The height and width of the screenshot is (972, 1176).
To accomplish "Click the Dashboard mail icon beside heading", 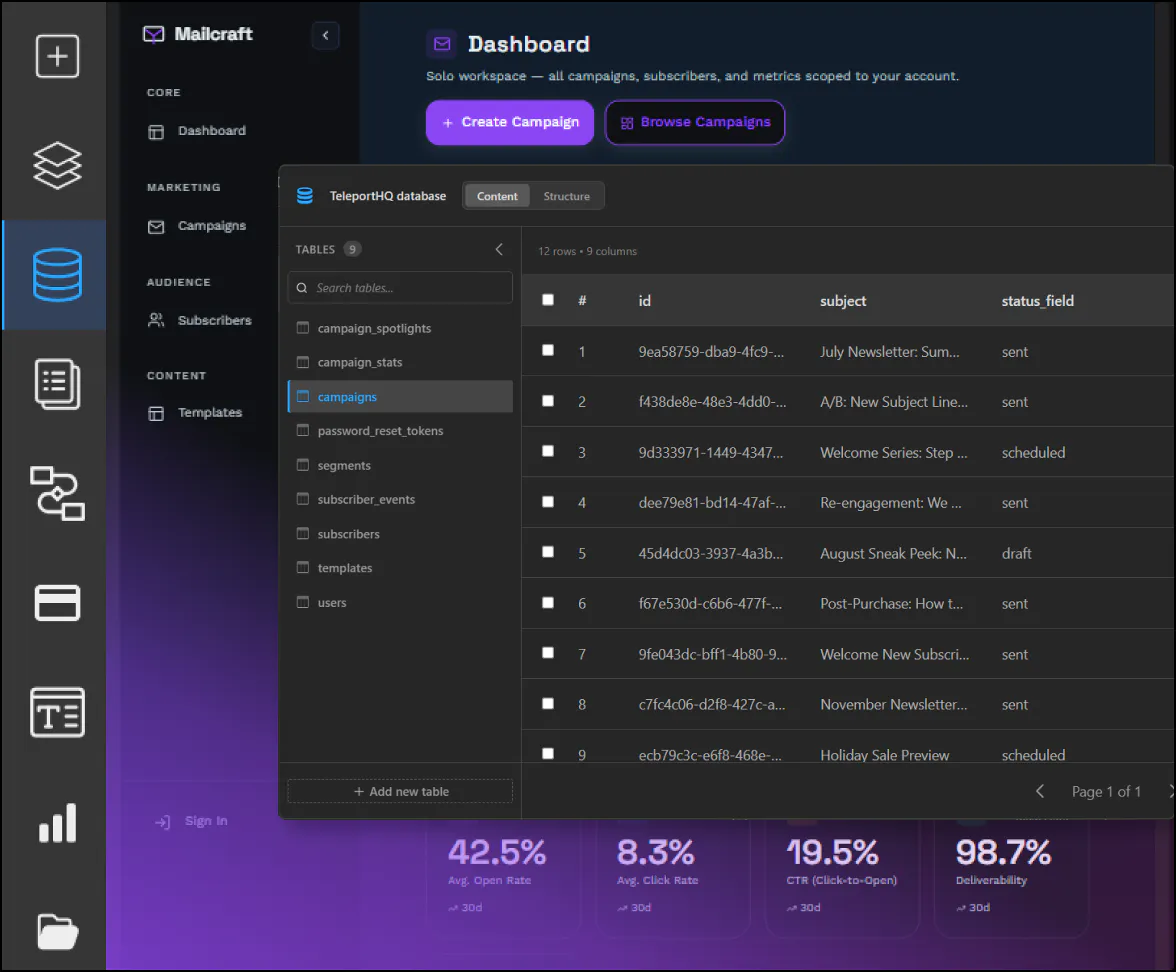I will pyautogui.click(x=442, y=44).
